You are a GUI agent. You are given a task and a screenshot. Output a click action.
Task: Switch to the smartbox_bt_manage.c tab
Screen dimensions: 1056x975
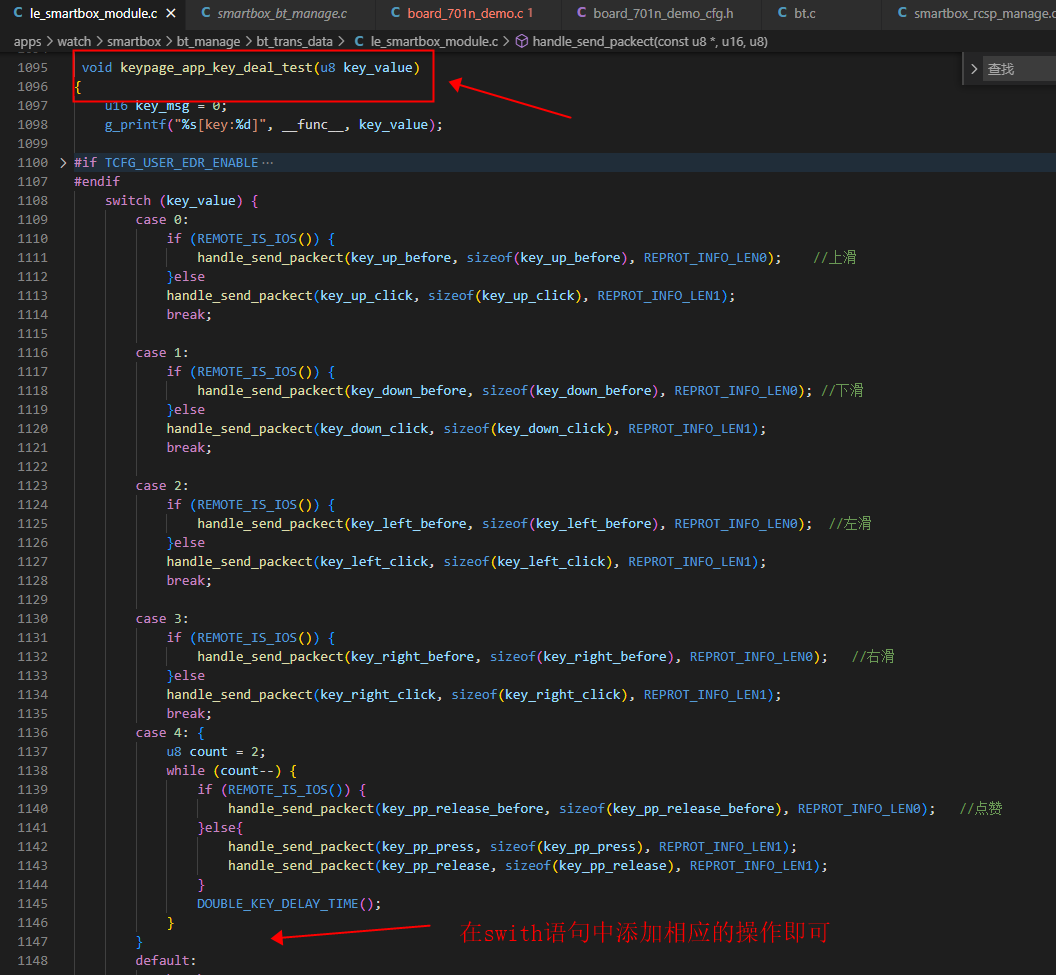[282, 13]
